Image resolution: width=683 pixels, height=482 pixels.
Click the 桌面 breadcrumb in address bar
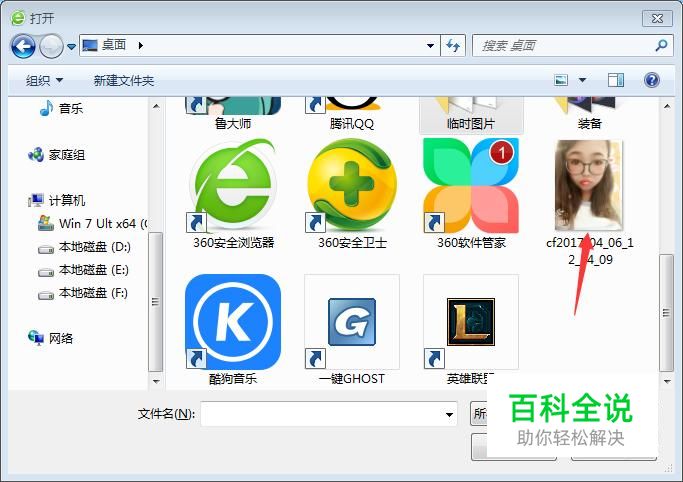114,45
